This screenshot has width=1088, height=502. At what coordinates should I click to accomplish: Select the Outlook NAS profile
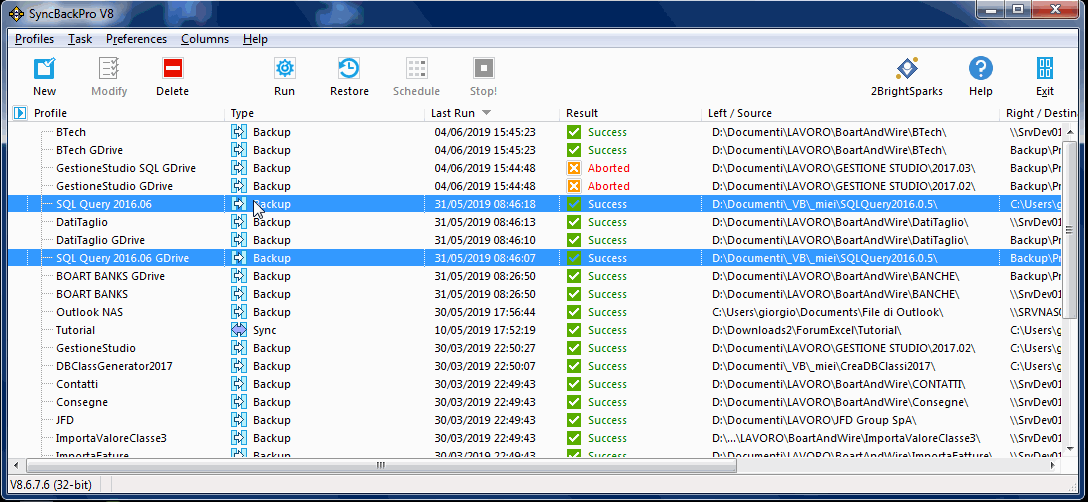[90, 312]
